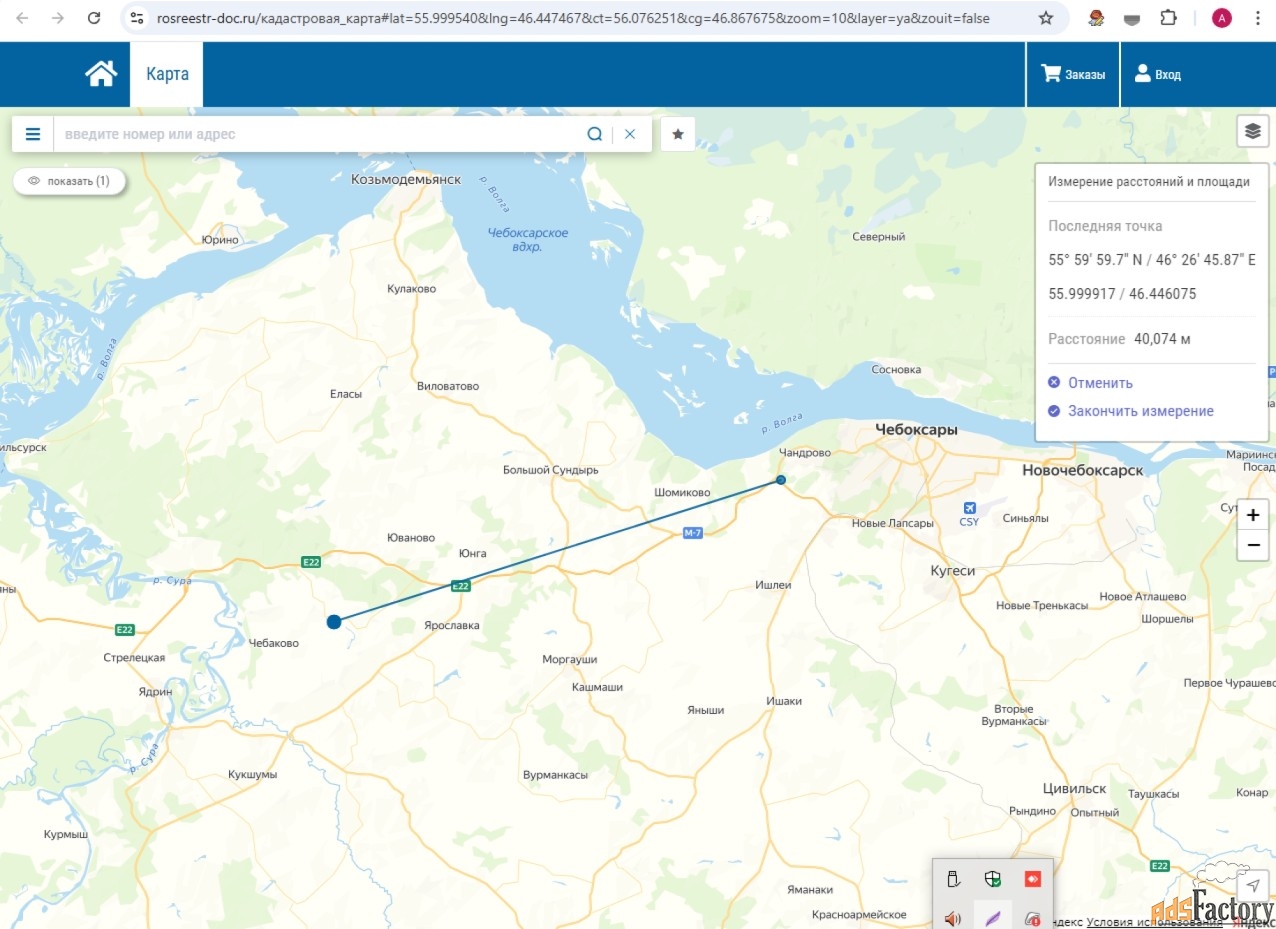Screen dimensions: 1276x929
Task: Click Закончить измерение
Action: pos(1131,411)
